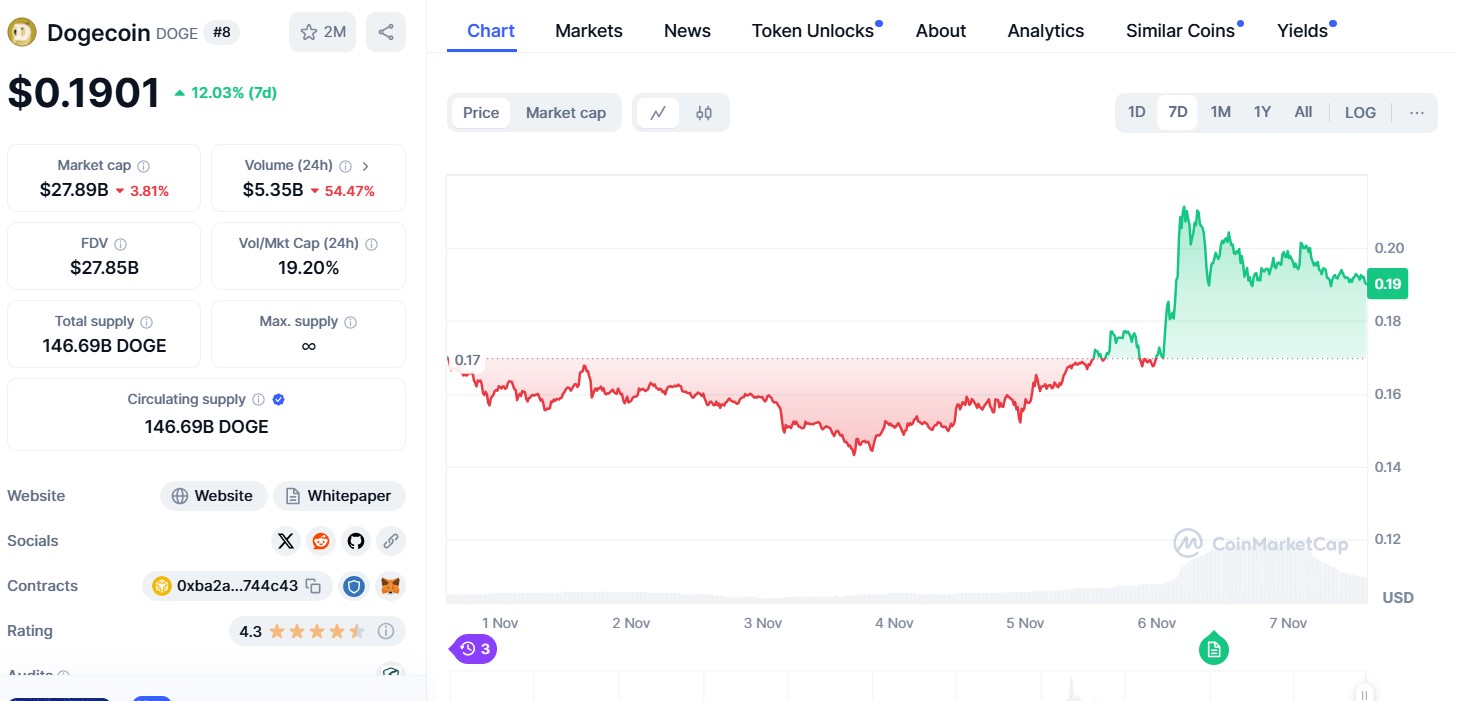Click the 0.17 starting price chart label
This screenshot has height=701, width=1457.
[466, 360]
